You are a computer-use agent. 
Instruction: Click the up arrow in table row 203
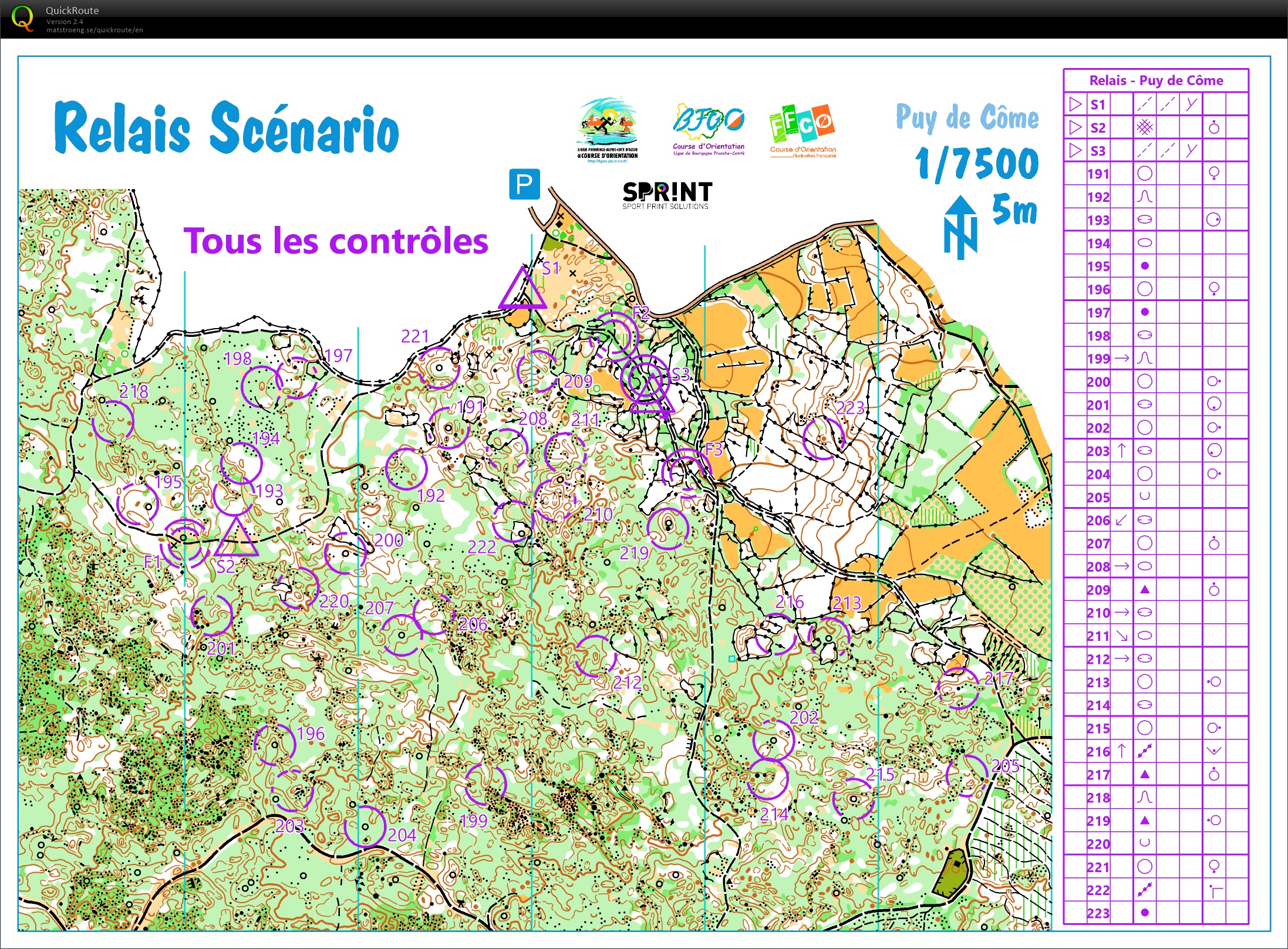1121,451
